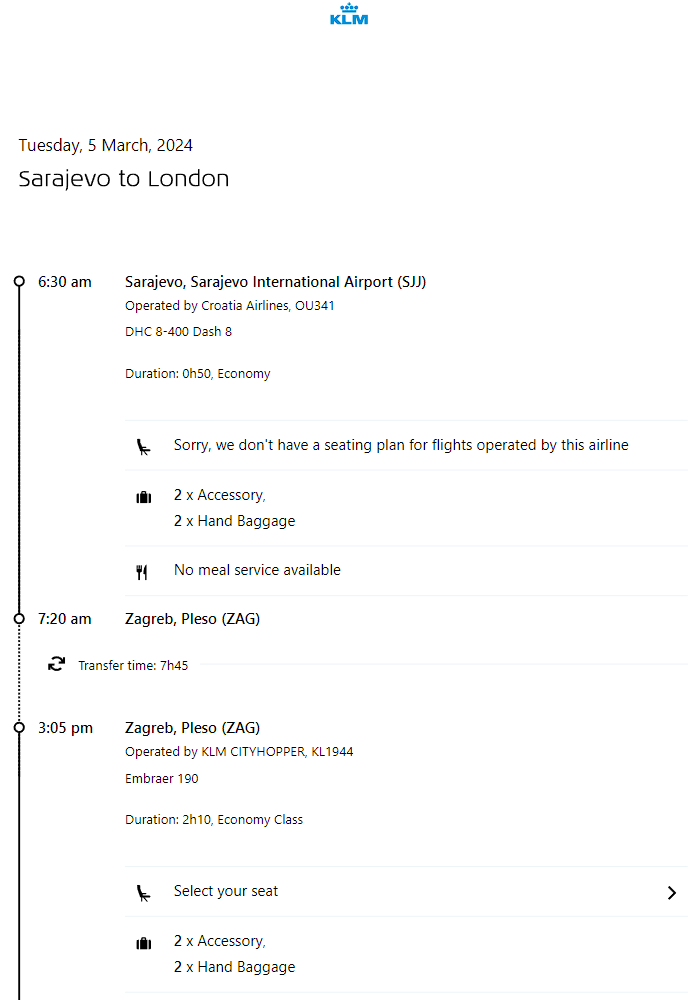Click the meal service fork-knife icon
The image size is (688, 1000).
click(142, 572)
